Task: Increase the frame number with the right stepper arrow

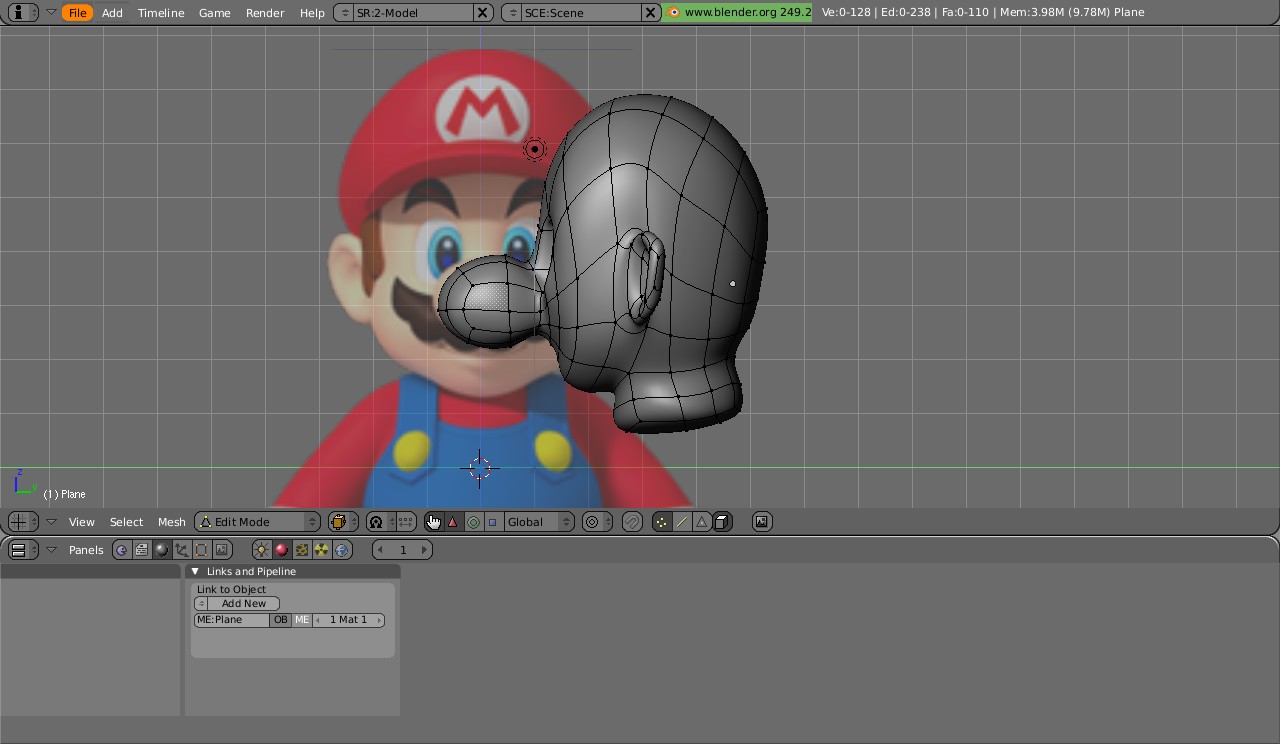Action: tap(423, 549)
